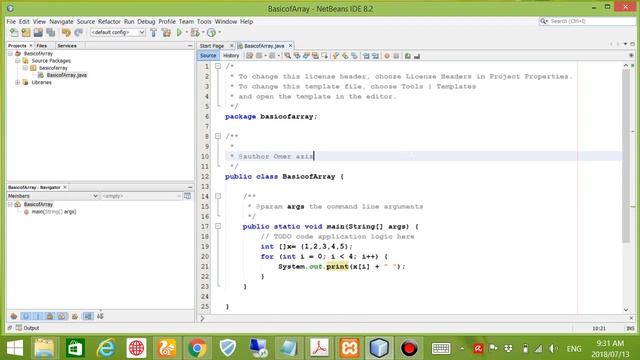Collapse the license comment fold at line 1

coord(218,66)
